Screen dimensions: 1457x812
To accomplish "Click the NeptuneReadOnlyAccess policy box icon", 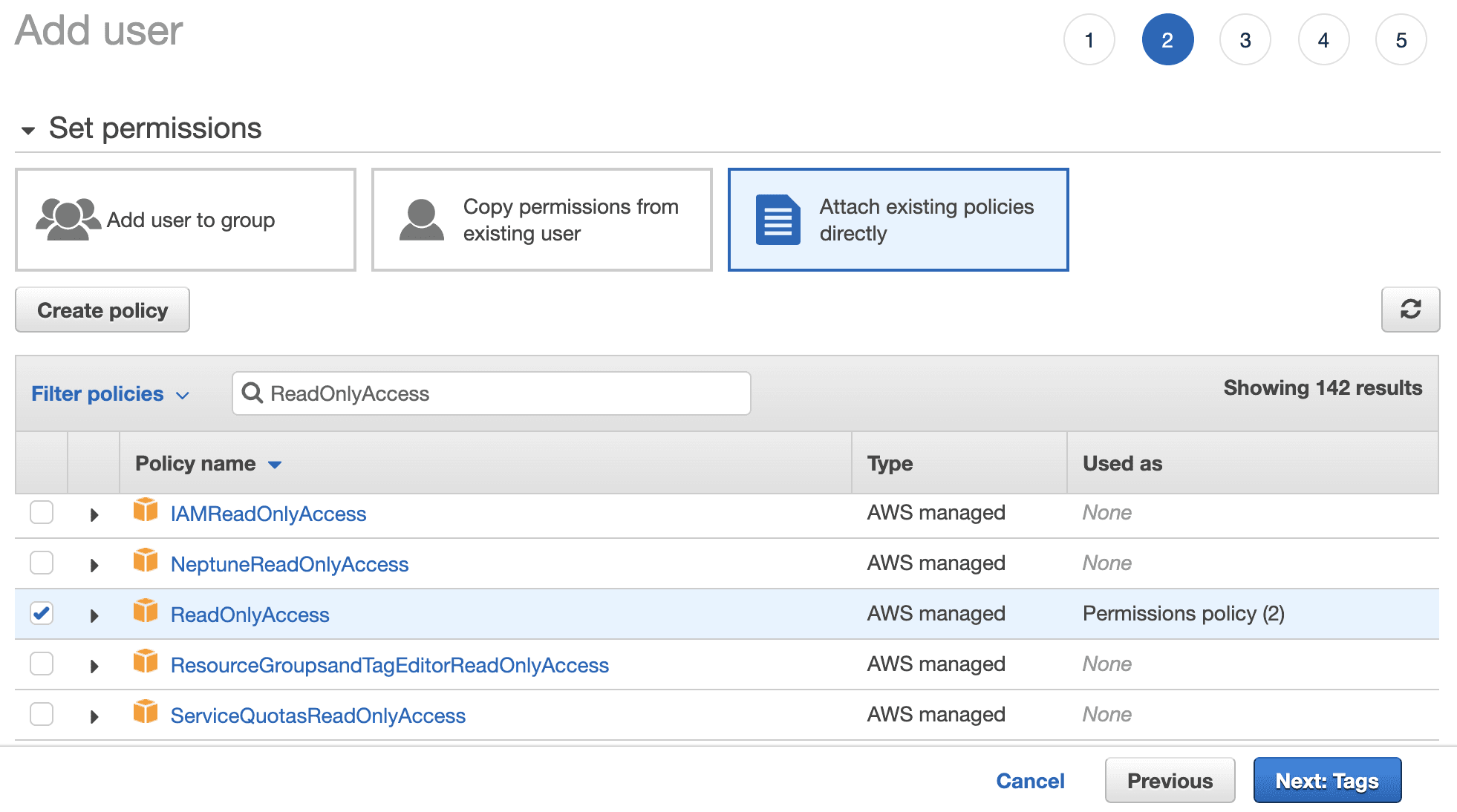I will [146, 561].
